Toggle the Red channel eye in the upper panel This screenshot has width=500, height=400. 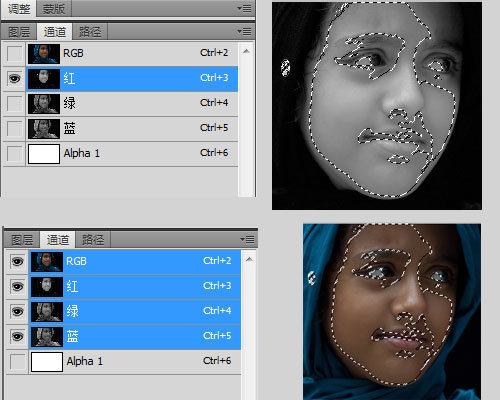14,79
